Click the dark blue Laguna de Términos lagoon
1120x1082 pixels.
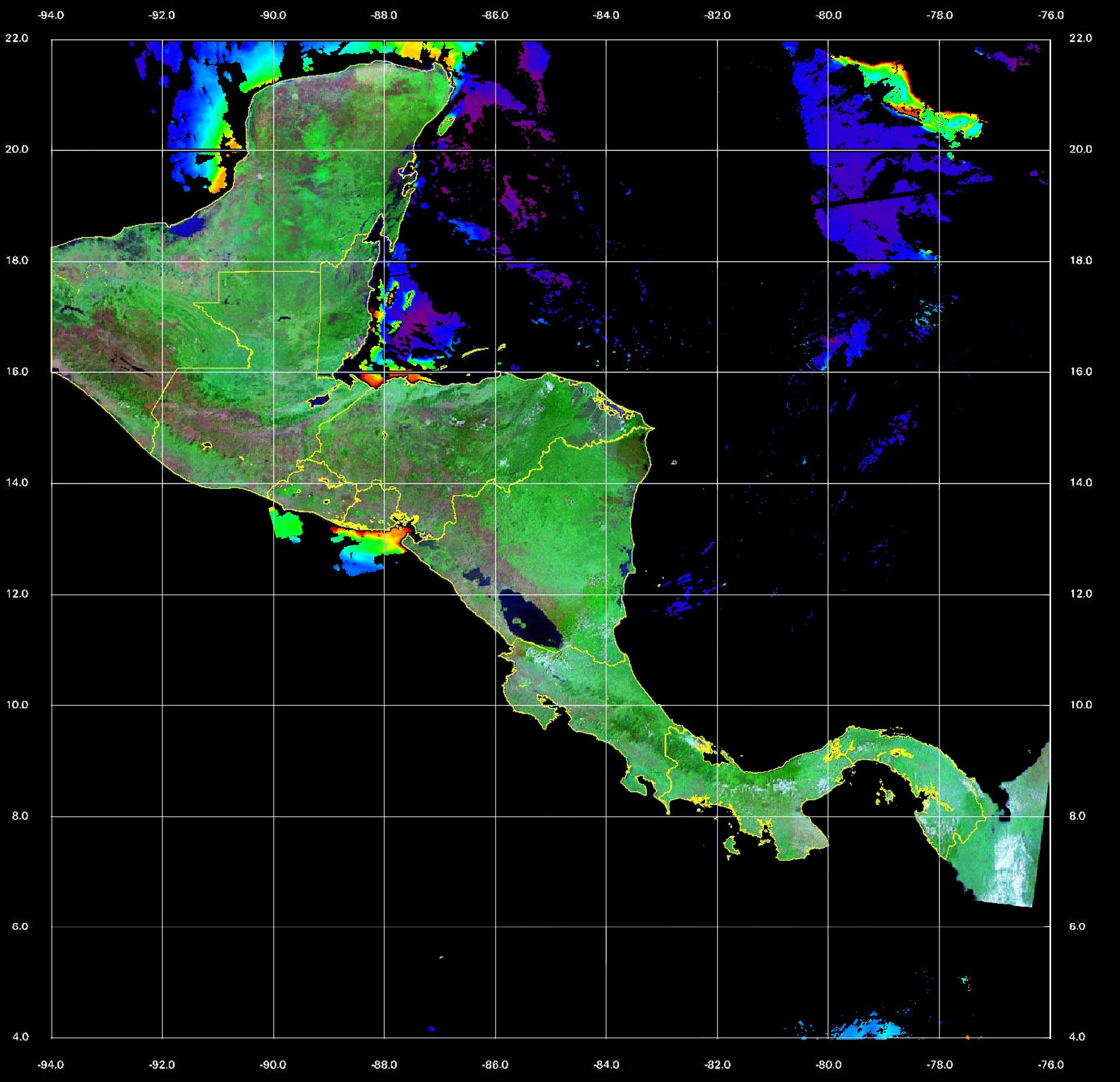(x=190, y=227)
